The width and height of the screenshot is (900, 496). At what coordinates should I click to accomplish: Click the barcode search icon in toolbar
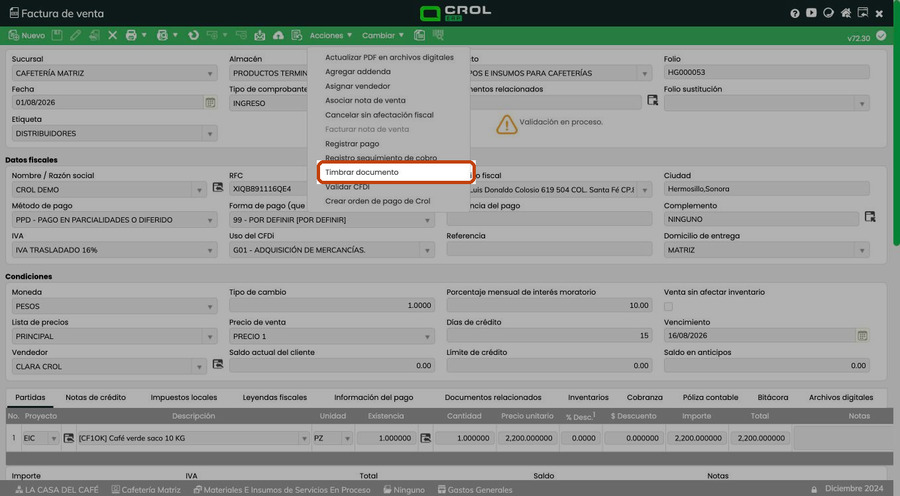[x=439, y=36]
